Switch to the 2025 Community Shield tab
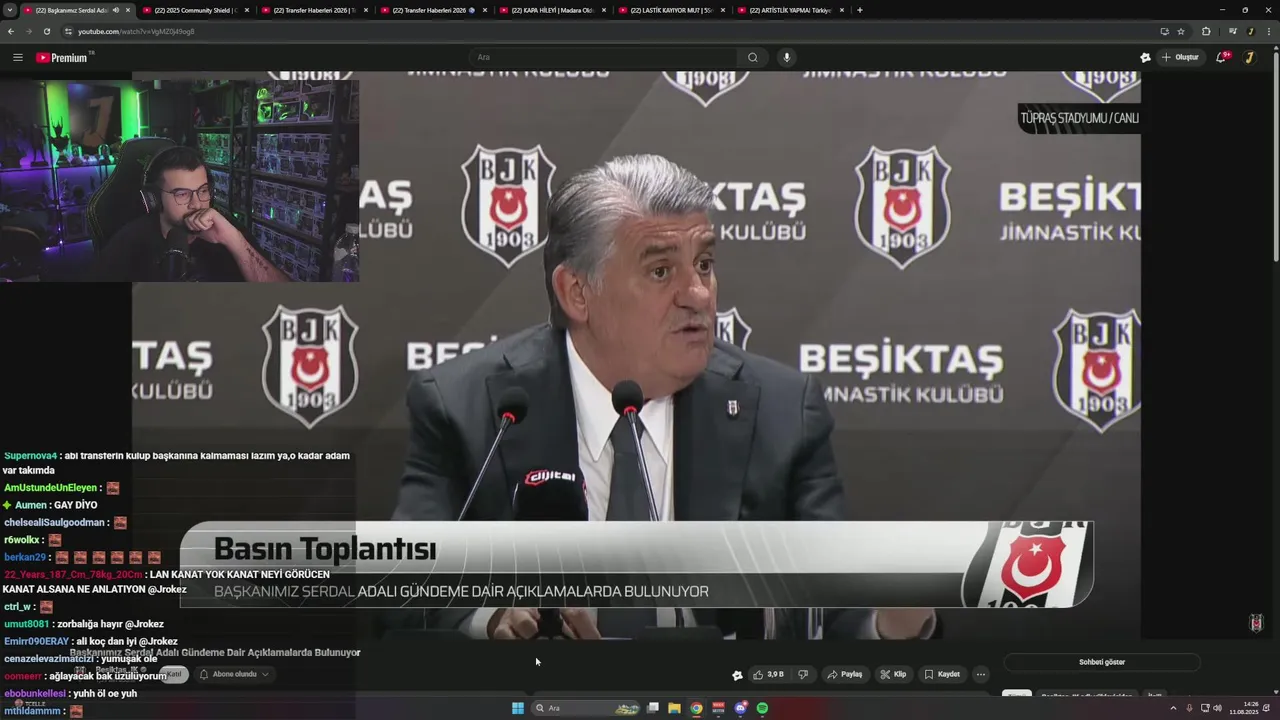This screenshot has width=1280, height=720. [x=195, y=10]
